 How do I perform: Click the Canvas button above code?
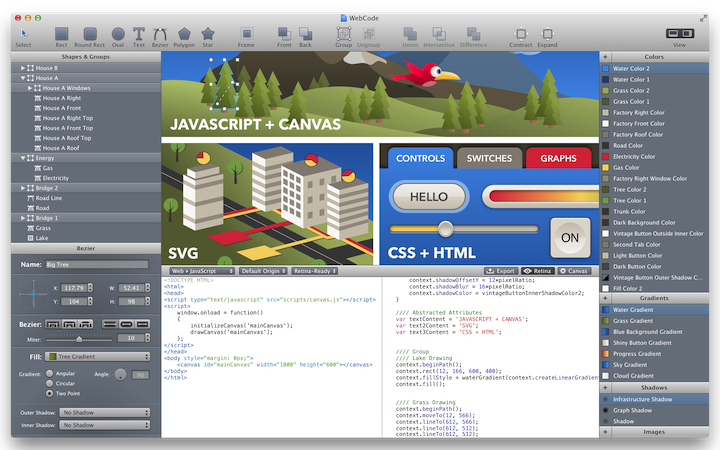click(x=574, y=270)
